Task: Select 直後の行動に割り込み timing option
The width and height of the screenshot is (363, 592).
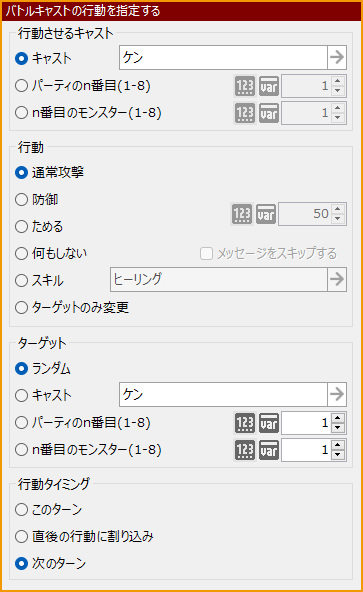Action: [x=84, y=536]
